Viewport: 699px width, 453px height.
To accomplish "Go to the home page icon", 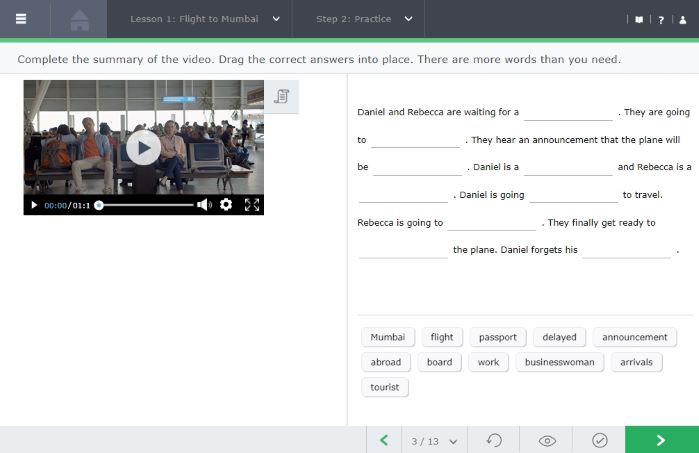I will pyautogui.click(x=80, y=19).
